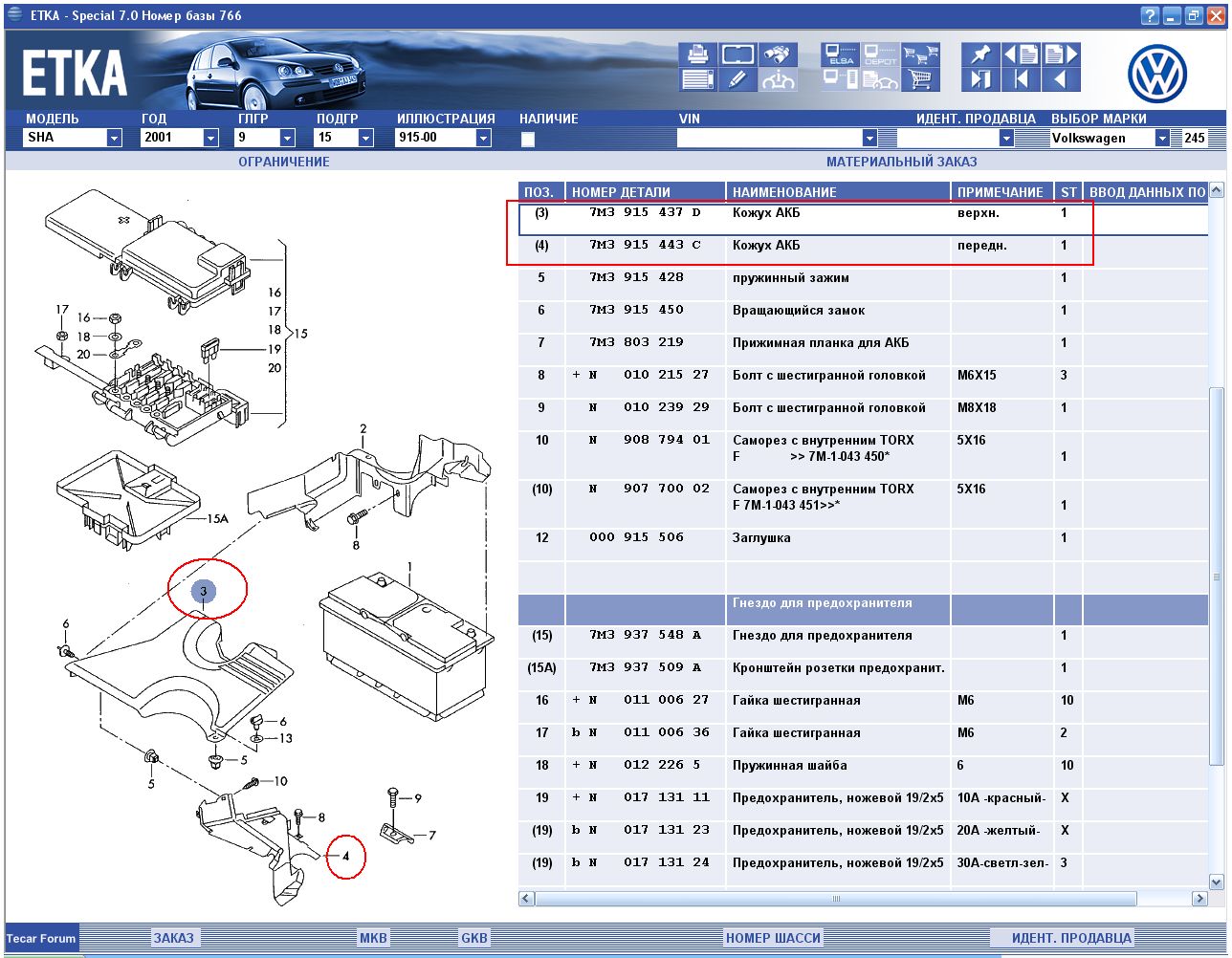Click the document with car icon
Screen dimensions: 1232x958
coord(881,80)
